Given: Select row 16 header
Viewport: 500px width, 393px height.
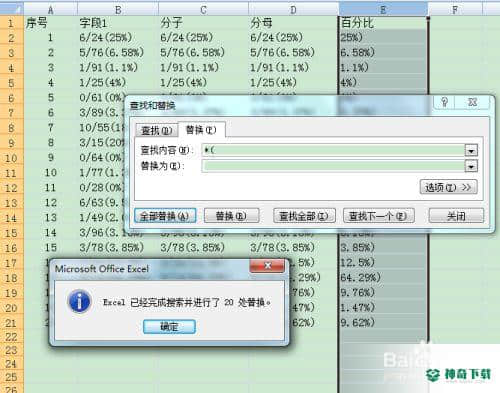Looking at the screenshot, I should (12, 248).
